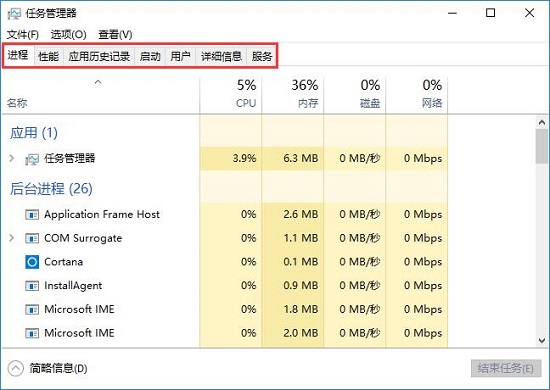Click the 6.3 MB memory value
This screenshot has height=390, width=550.
pos(301,158)
